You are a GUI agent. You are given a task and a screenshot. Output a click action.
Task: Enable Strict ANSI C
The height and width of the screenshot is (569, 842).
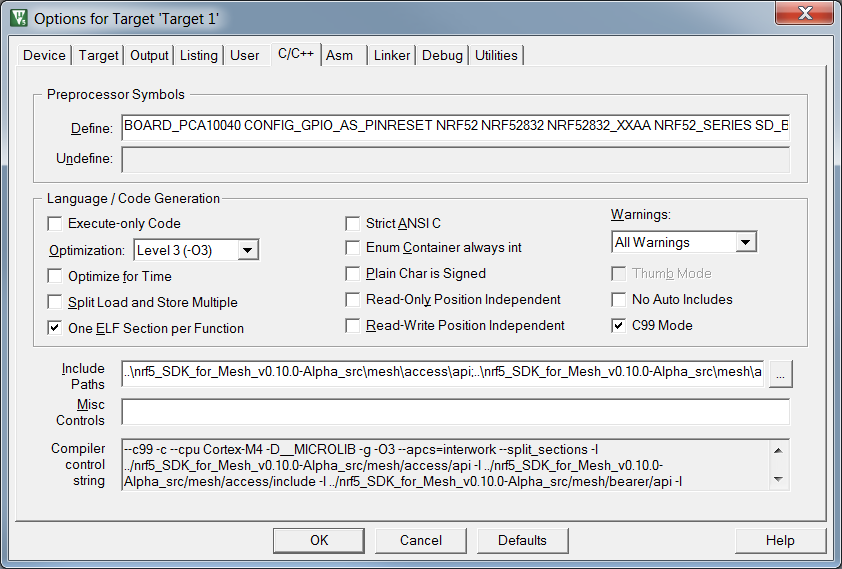pyautogui.click(x=352, y=223)
